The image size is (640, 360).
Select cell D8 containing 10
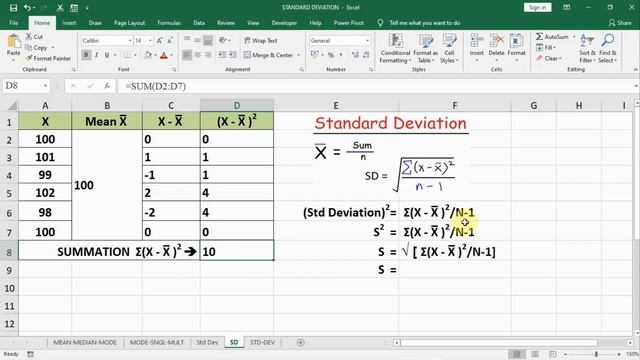(x=237, y=251)
